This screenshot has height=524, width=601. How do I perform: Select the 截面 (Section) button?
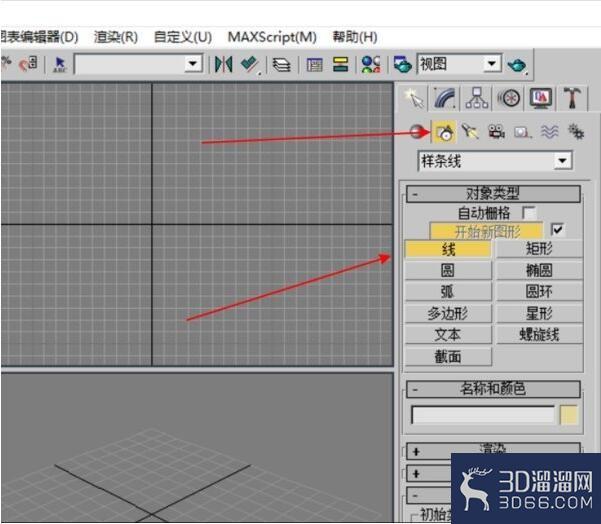[x=448, y=357]
